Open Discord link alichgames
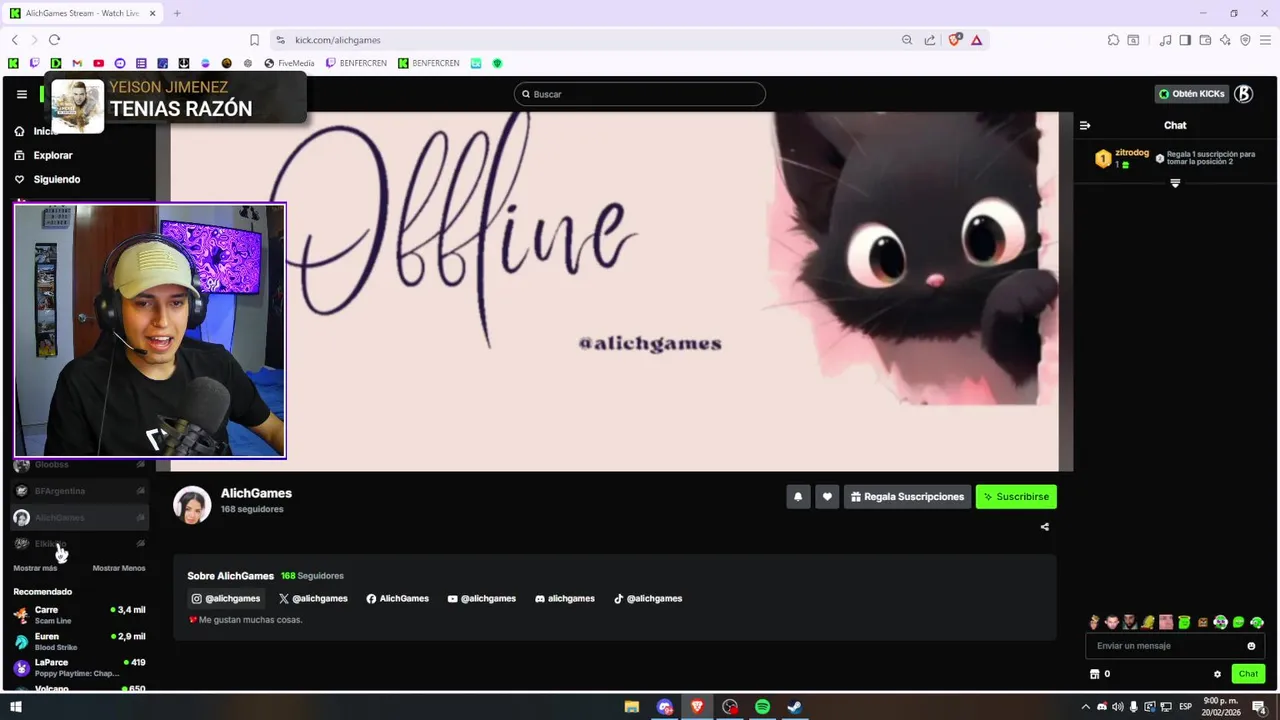This screenshot has width=1280, height=720. pos(565,599)
